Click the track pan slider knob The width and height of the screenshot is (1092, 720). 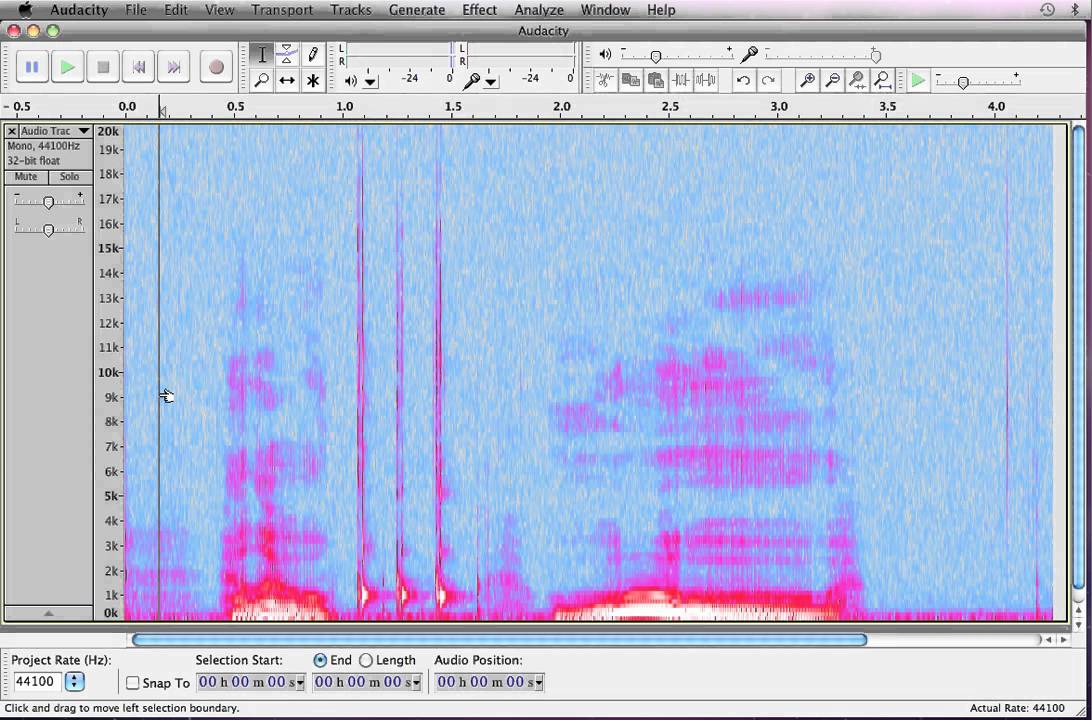point(48,230)
